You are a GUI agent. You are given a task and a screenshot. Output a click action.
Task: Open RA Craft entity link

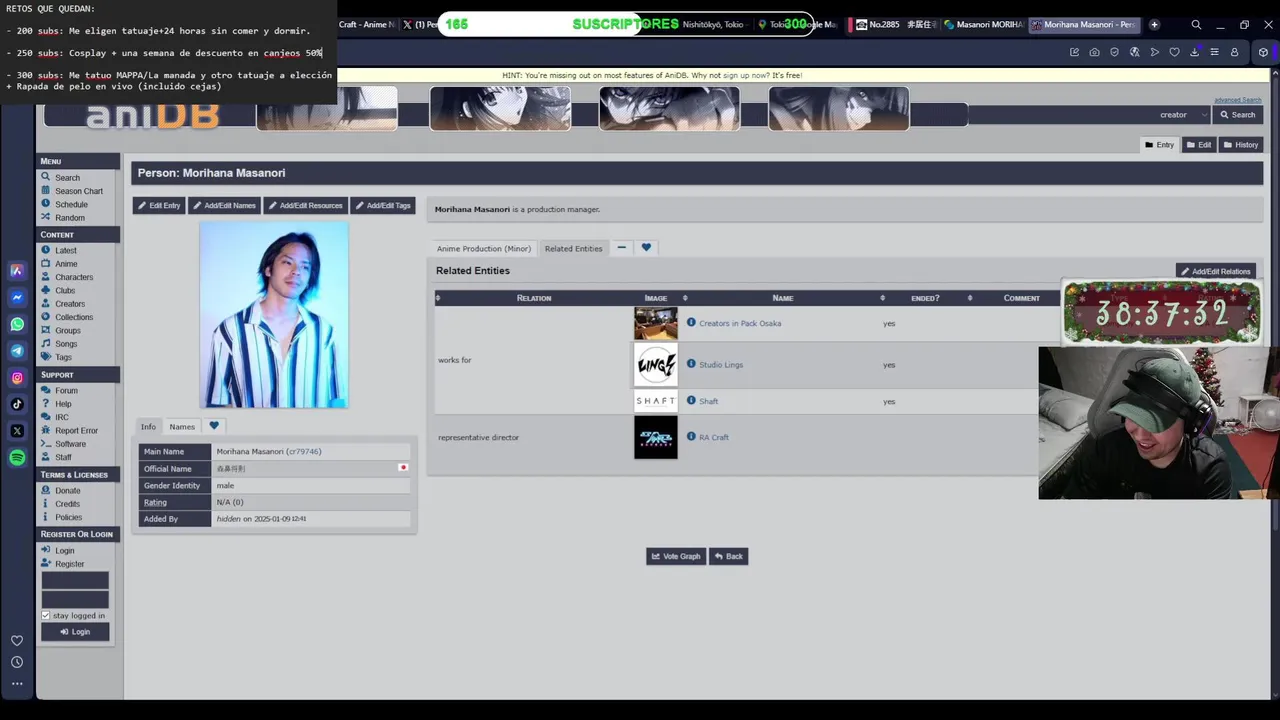(x=714, y=437)
